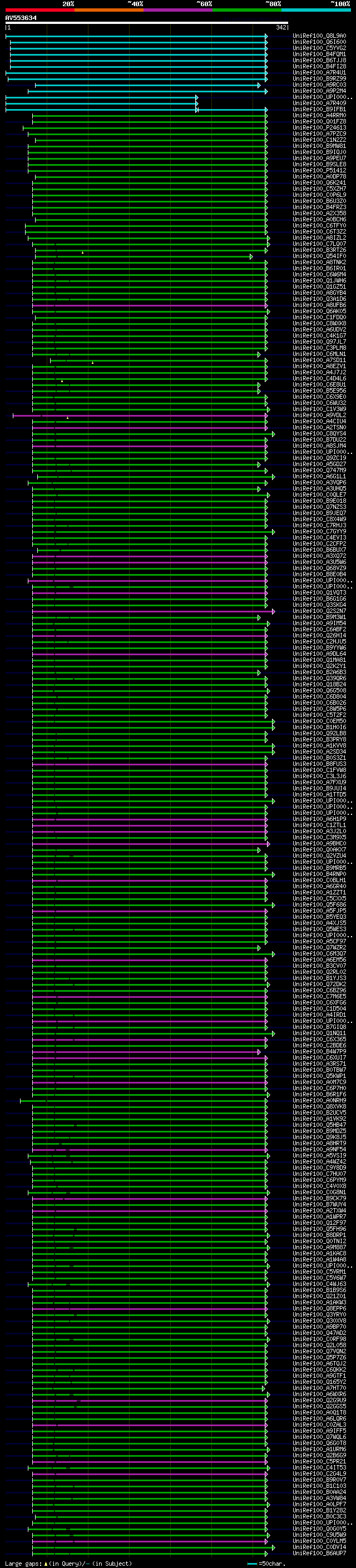
Task: Select label UniRef100_A7SD11
Action: pos(319,360)
